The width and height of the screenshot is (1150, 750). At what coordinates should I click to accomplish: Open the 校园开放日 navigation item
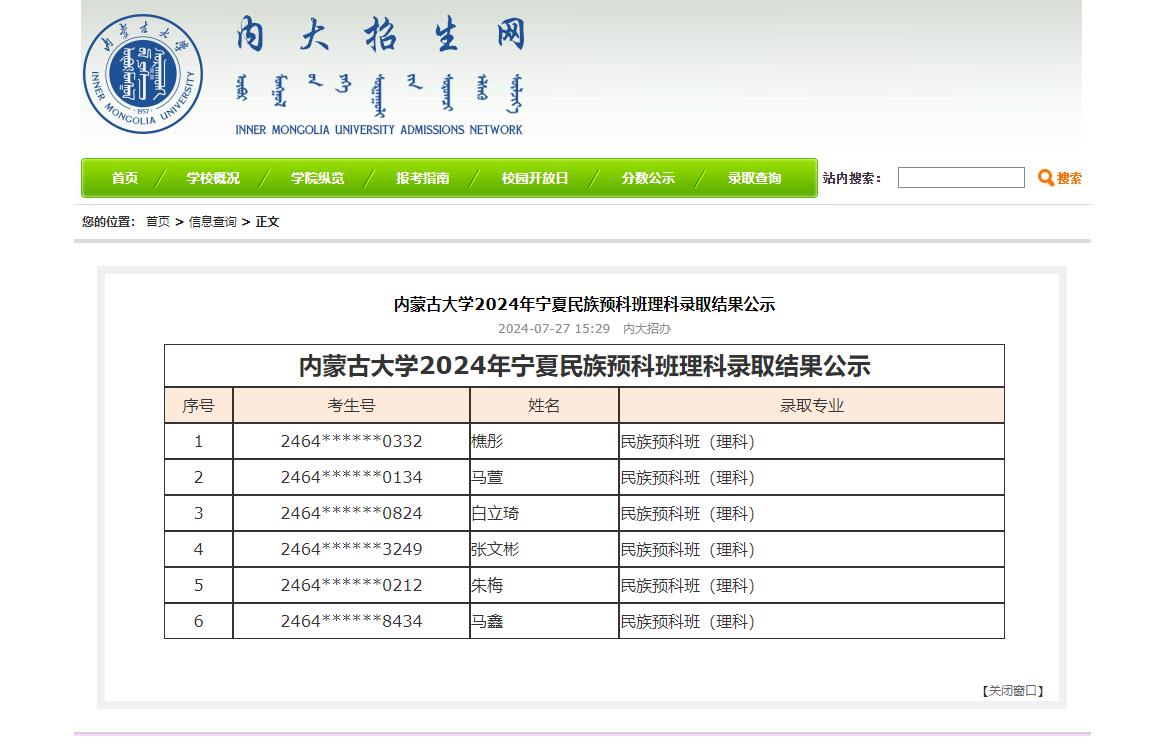tap(535, 178)
